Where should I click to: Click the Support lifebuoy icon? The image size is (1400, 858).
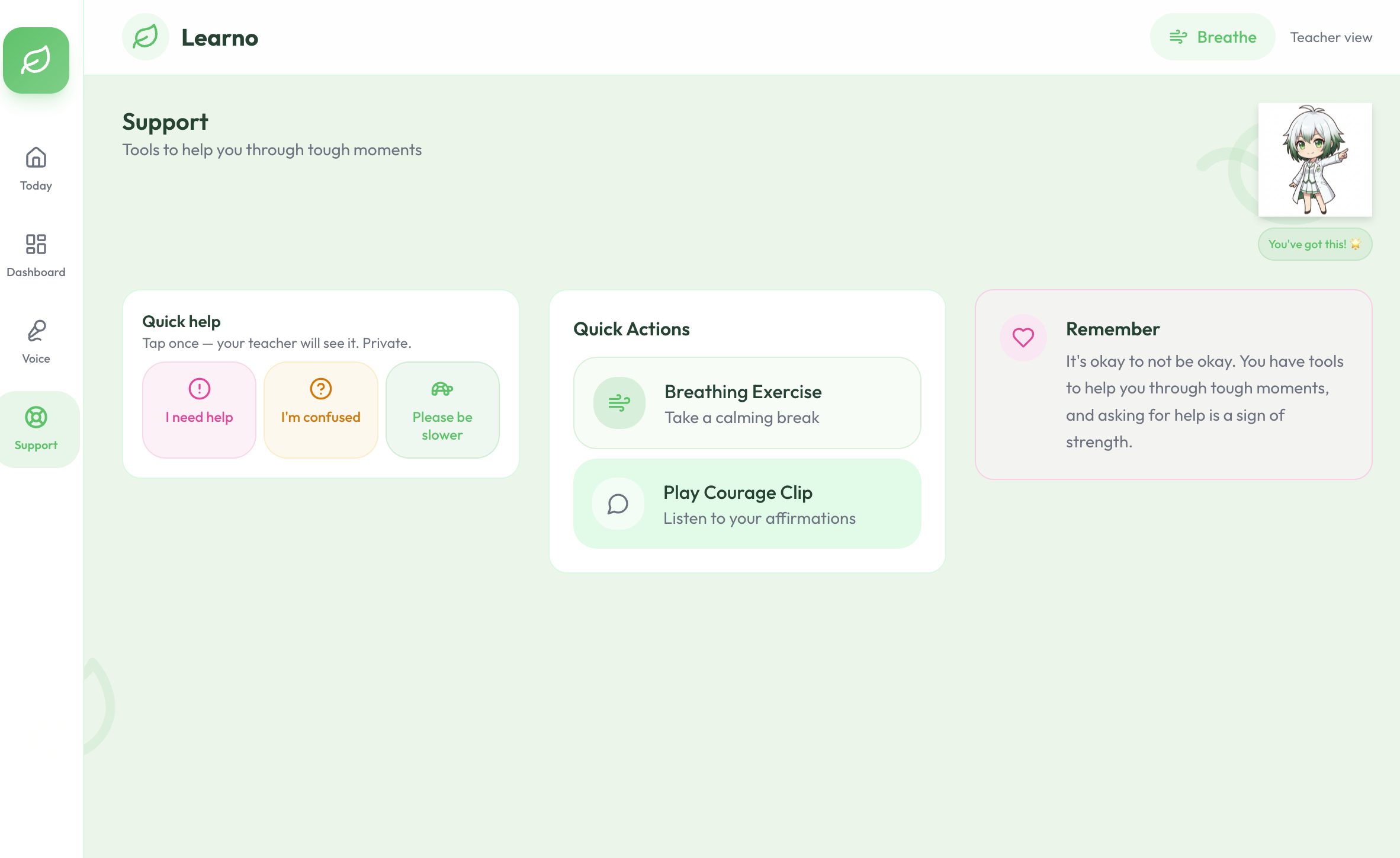click(36, 417)
